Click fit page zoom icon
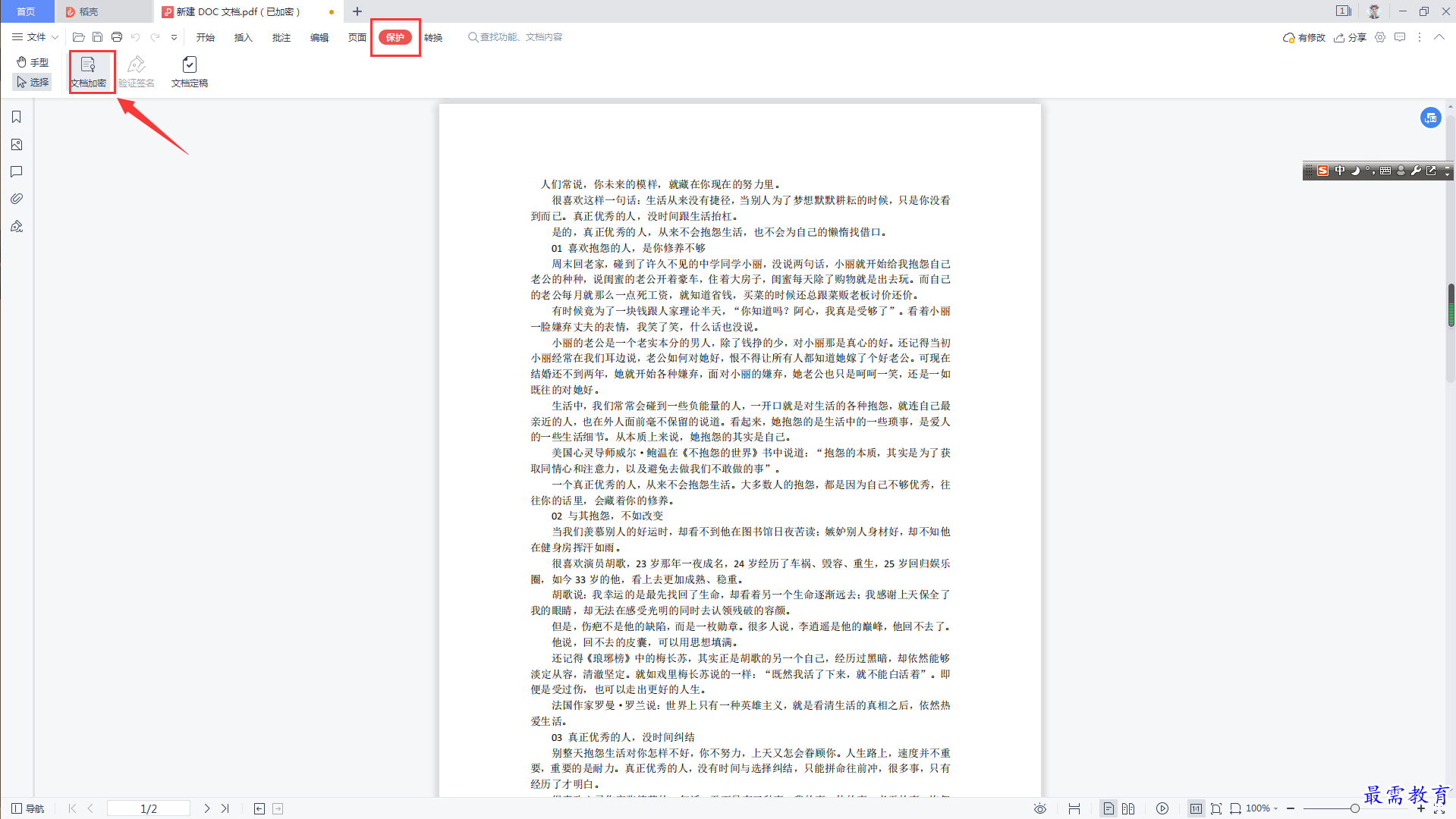 (1216, 808)
